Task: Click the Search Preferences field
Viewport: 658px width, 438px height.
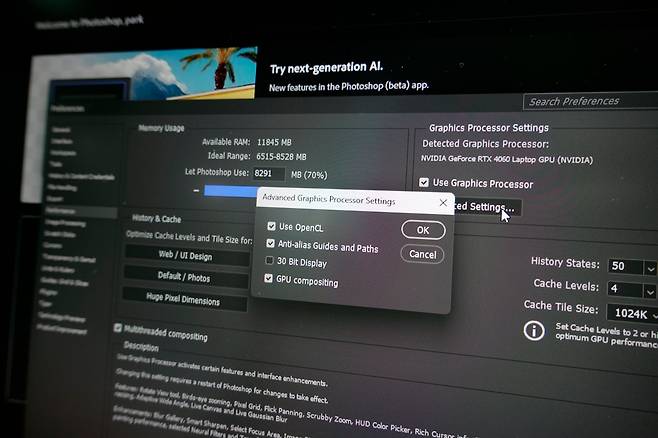Action: coord(590,101)
